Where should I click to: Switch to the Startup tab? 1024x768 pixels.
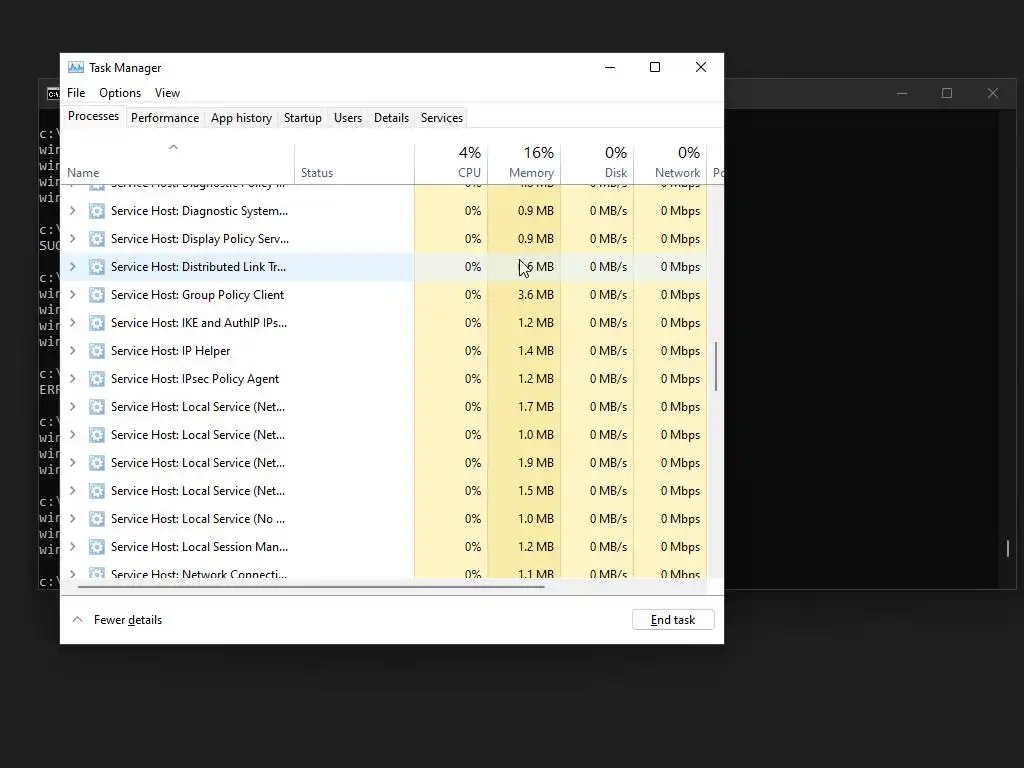coord(302,118)
